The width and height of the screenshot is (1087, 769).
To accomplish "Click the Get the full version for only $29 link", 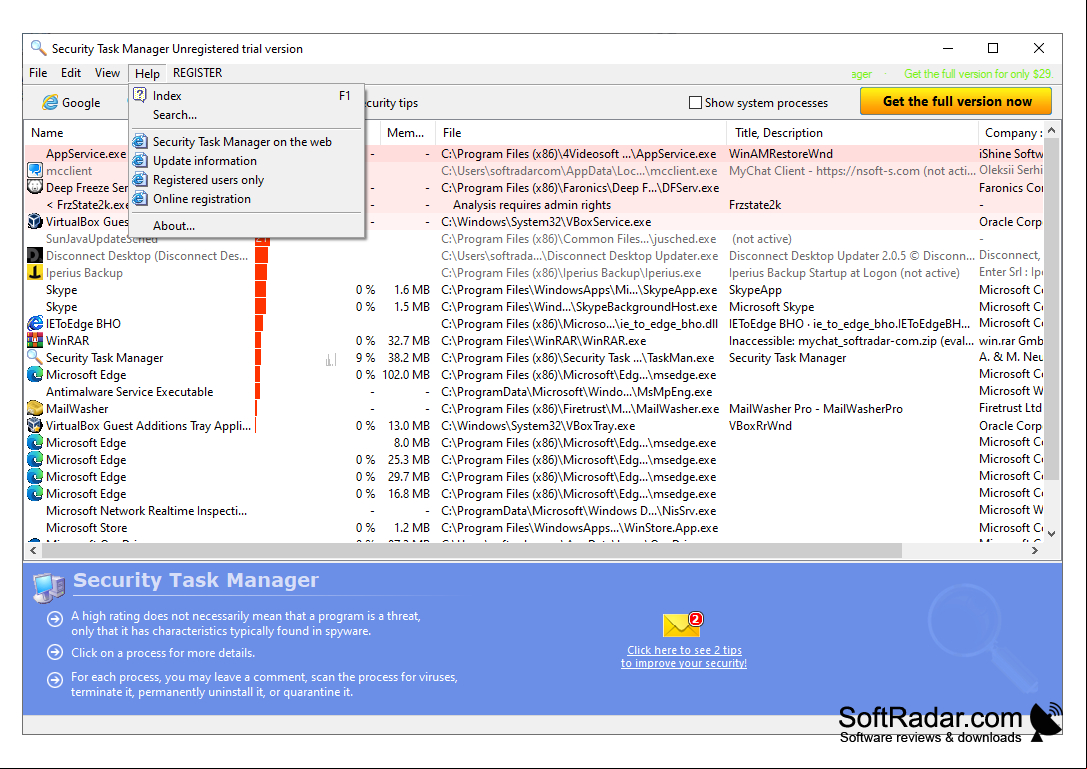I will [978, 74].
